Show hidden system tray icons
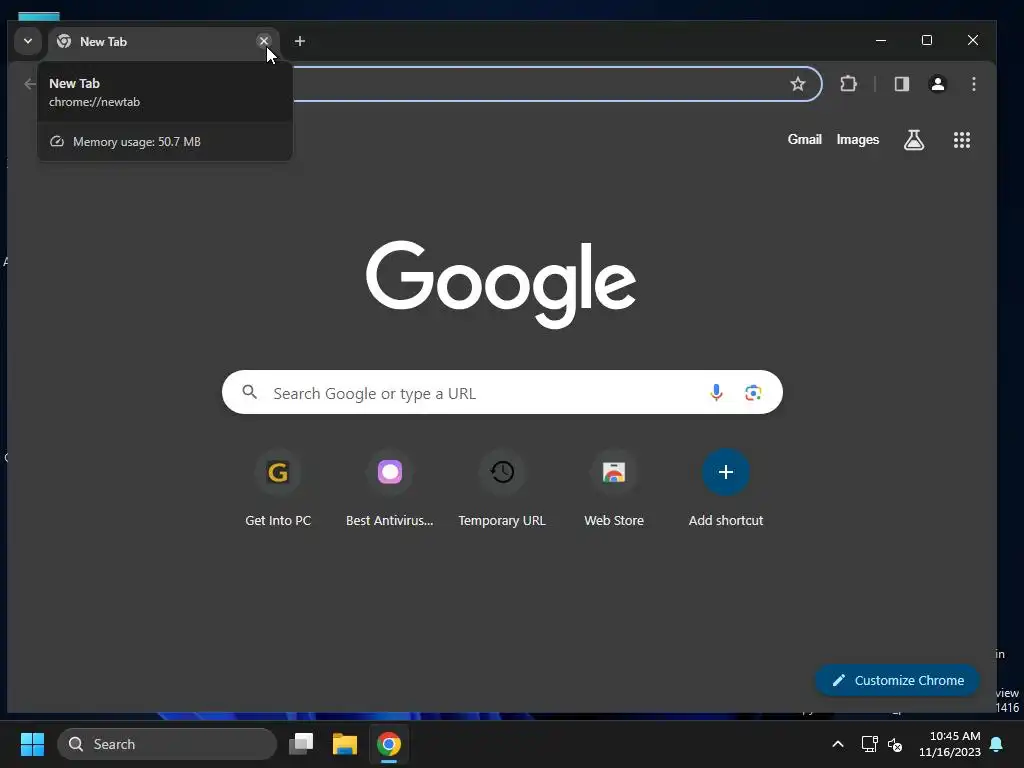The image size is (1024, 768). pyautogui.click(x=838, y=744)
